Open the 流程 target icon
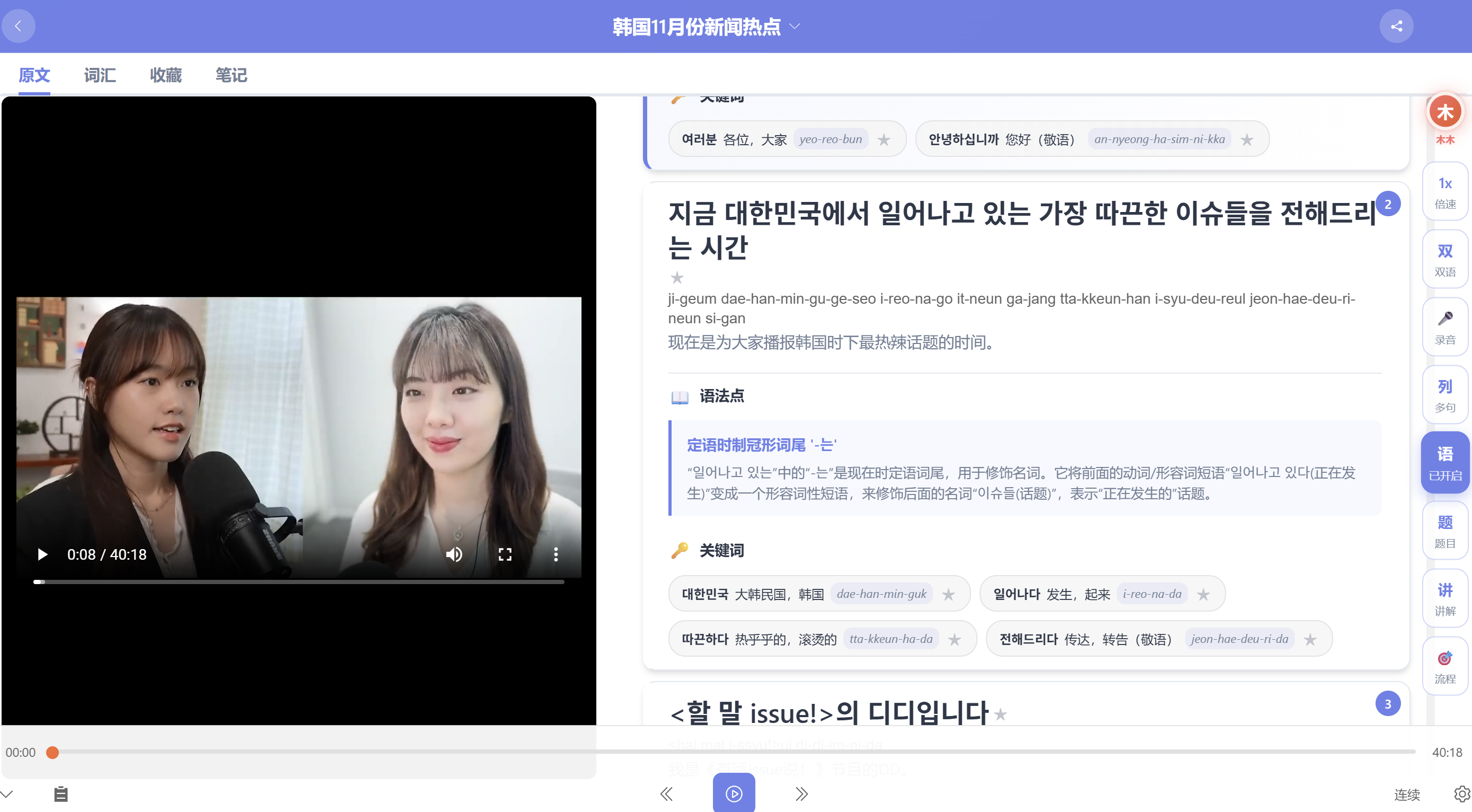Image resolution: width=1472 pixels, height=812 pixels. 1444,666
